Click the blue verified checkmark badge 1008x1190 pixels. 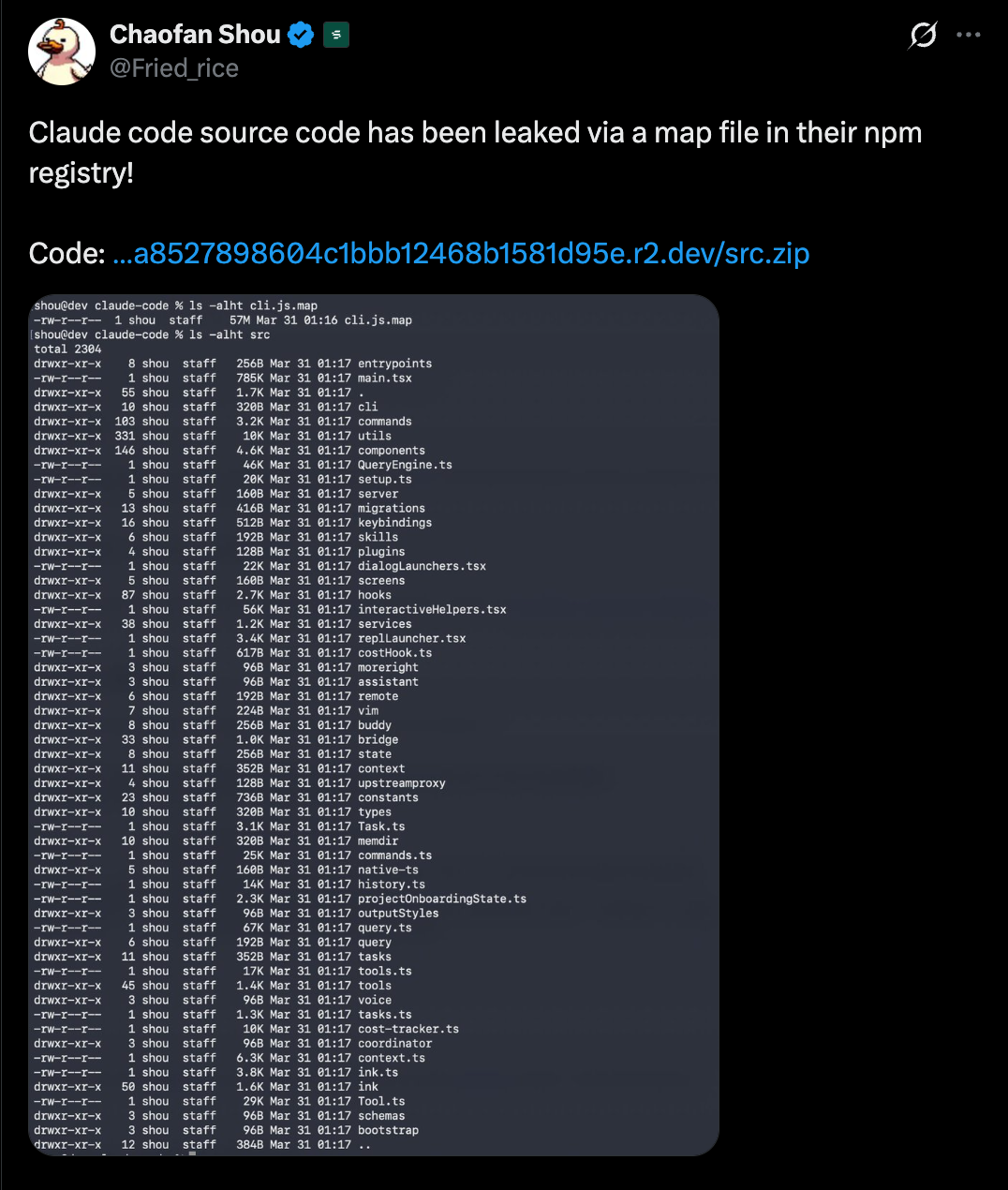301,36
